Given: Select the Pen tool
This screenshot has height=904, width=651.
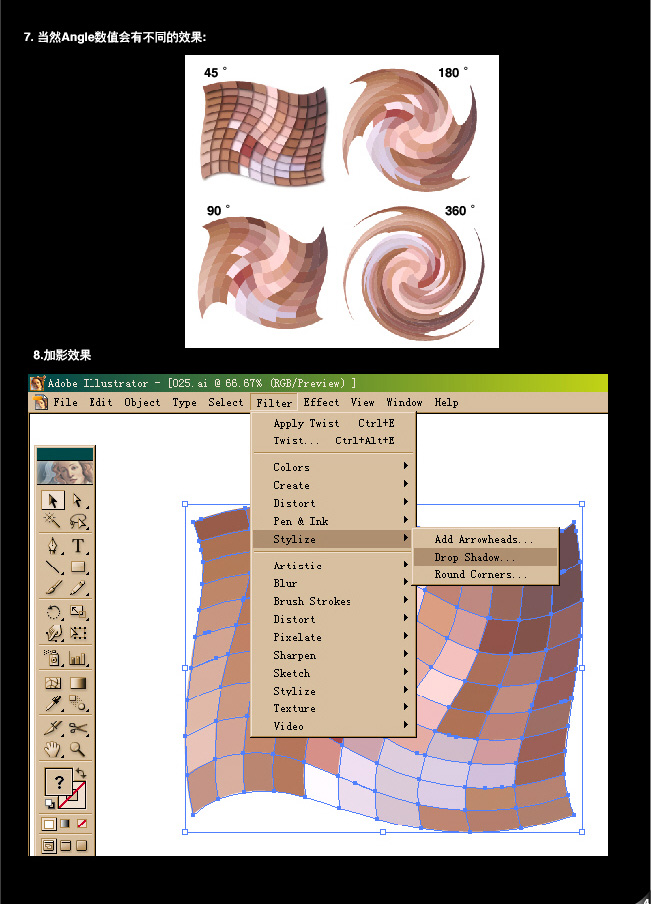Looking at the screenshot, I should point(52,545).
